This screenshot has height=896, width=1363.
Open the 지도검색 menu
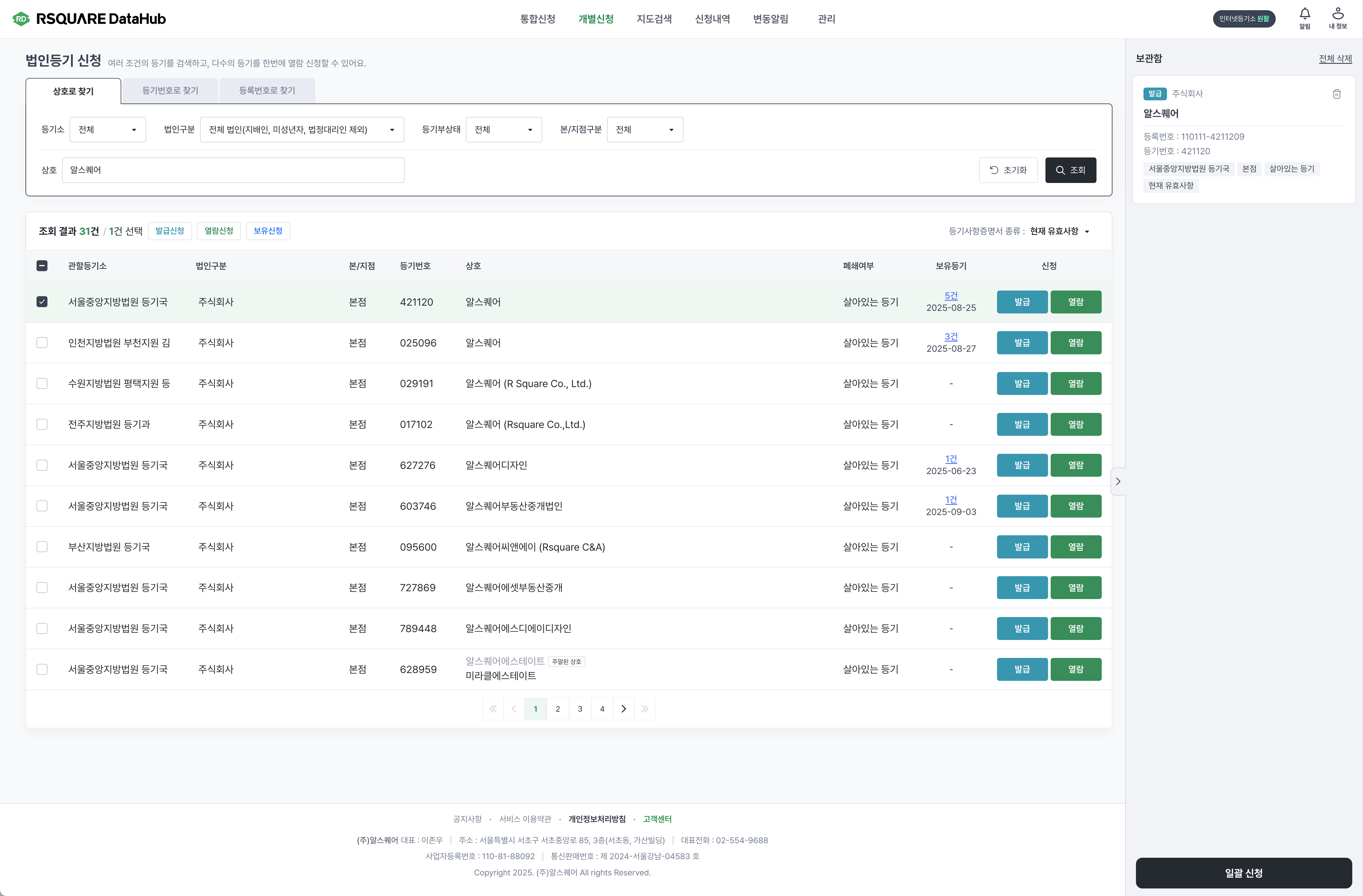654,19
